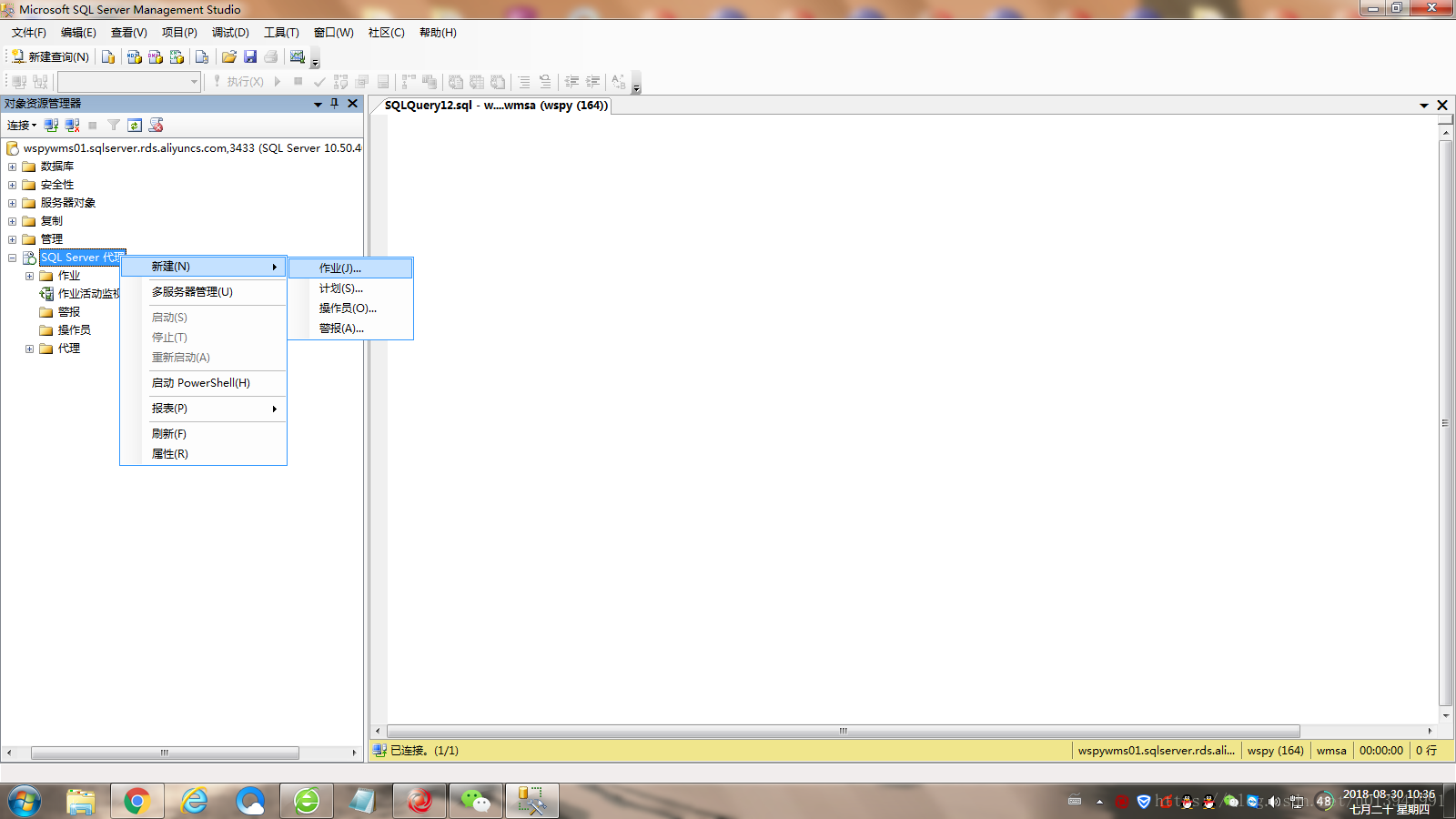Expand the 数据库 (Databases) node
The height and width of the screenshot is (819, 1456).
click(x=12, y=167)
